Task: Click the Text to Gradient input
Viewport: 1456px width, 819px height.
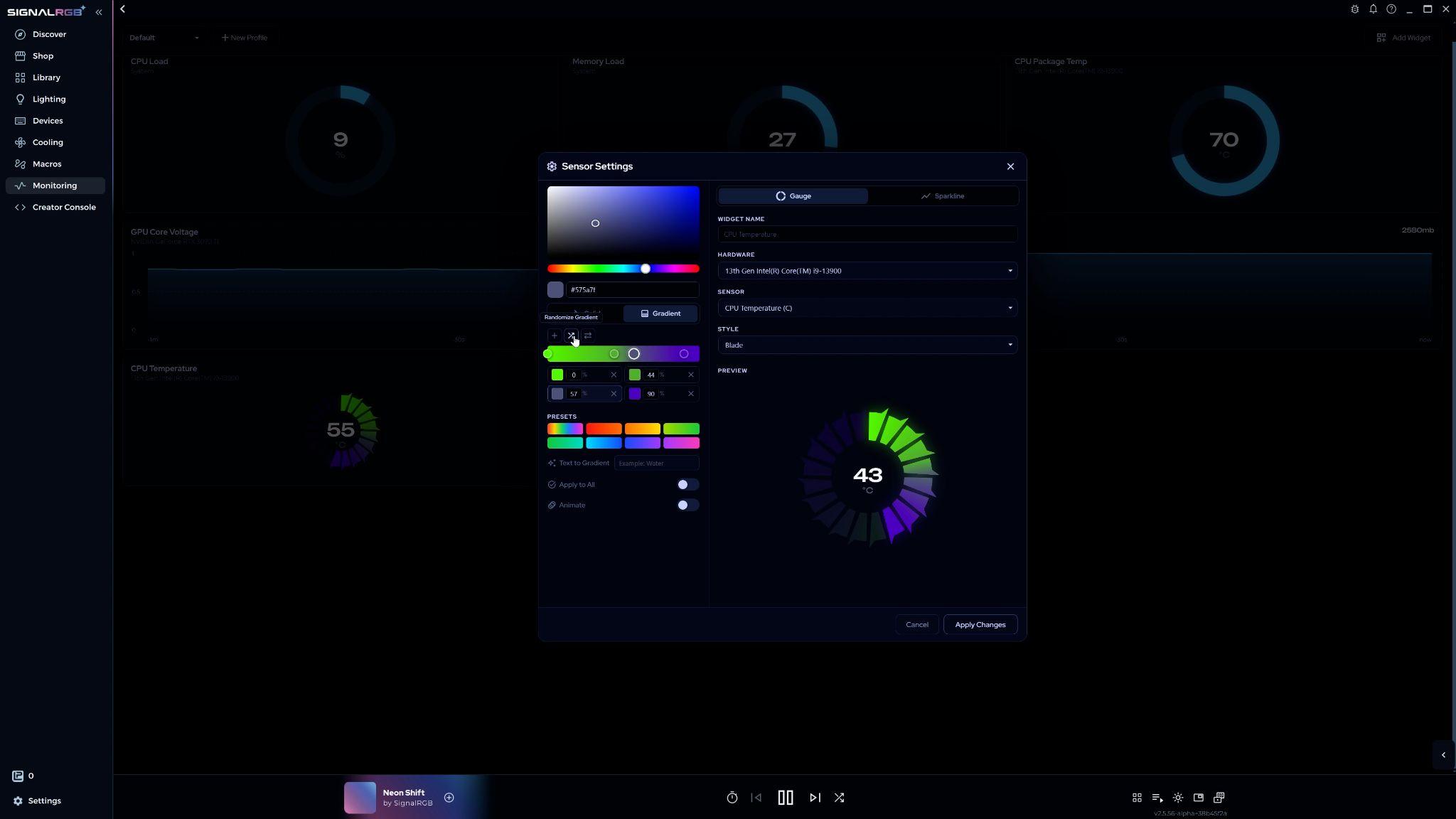Action: coord(656,464)
